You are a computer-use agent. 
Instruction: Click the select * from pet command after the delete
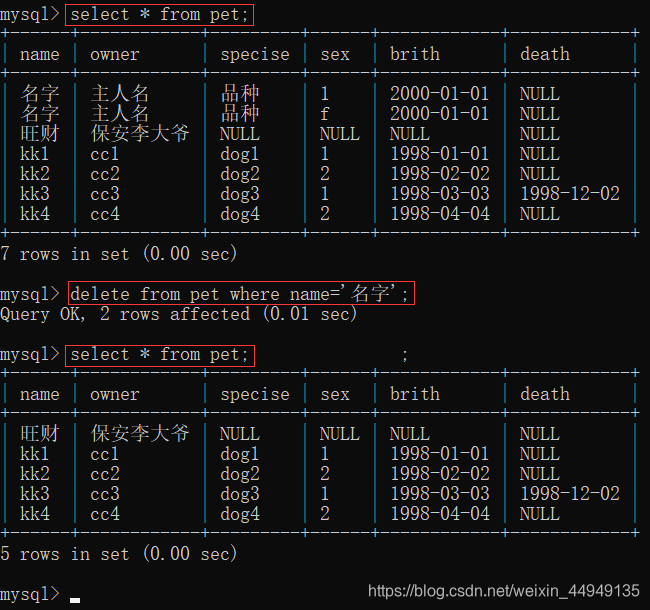pyautogui.click(x=160, y=355)
